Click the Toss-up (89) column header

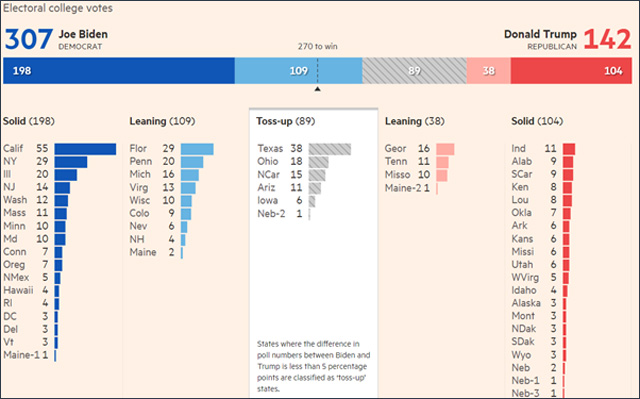(x=285, y=121)
